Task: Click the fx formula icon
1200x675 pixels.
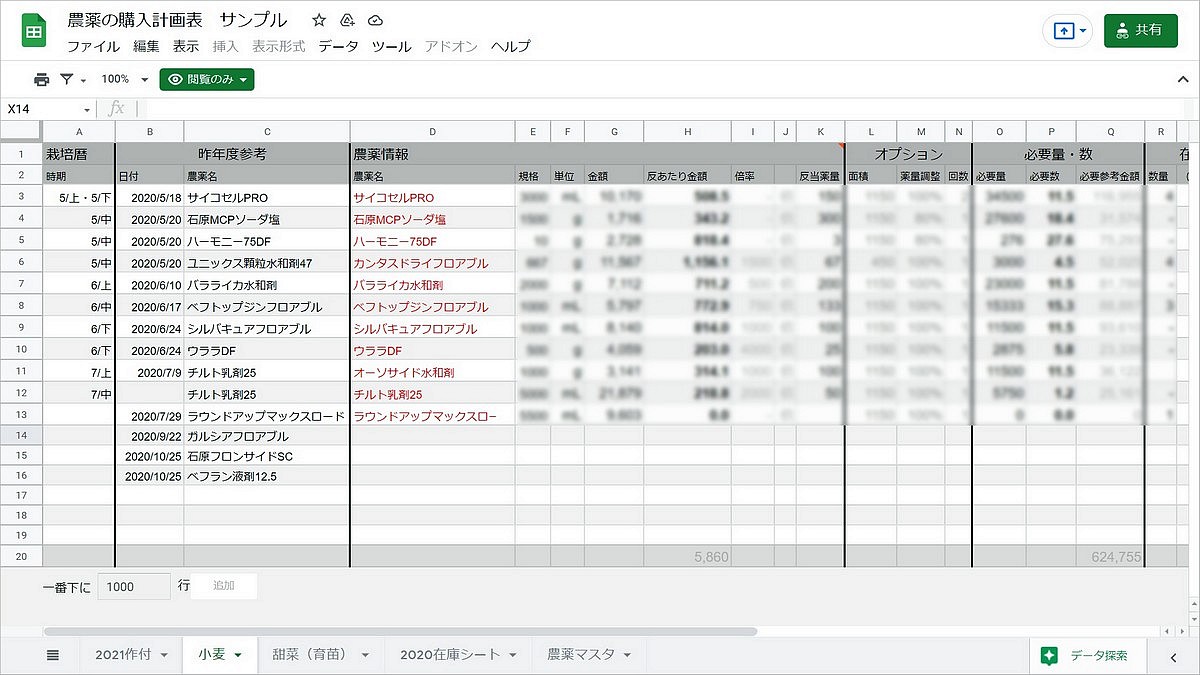Action: tap(116, 108)
